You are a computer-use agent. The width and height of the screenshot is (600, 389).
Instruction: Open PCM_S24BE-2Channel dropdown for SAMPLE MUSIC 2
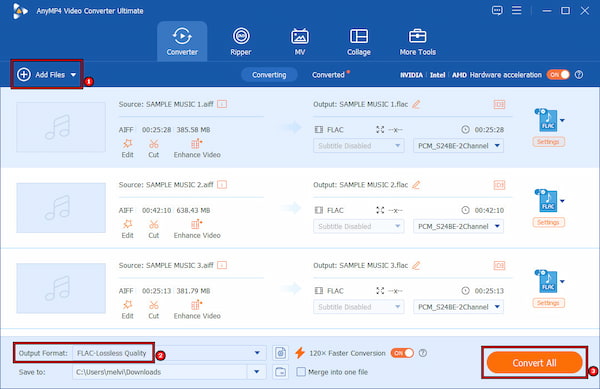(x=458, y=226)
